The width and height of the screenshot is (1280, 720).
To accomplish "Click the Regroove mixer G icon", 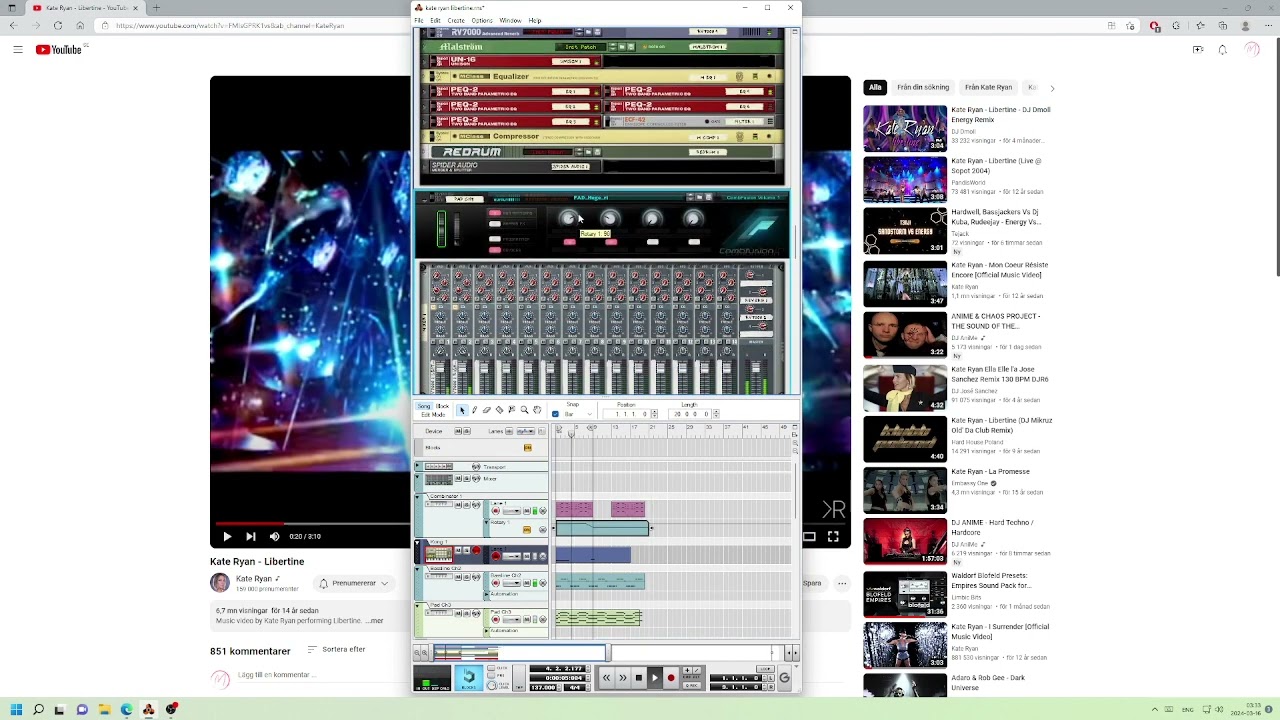I will [x=784, y=678].
